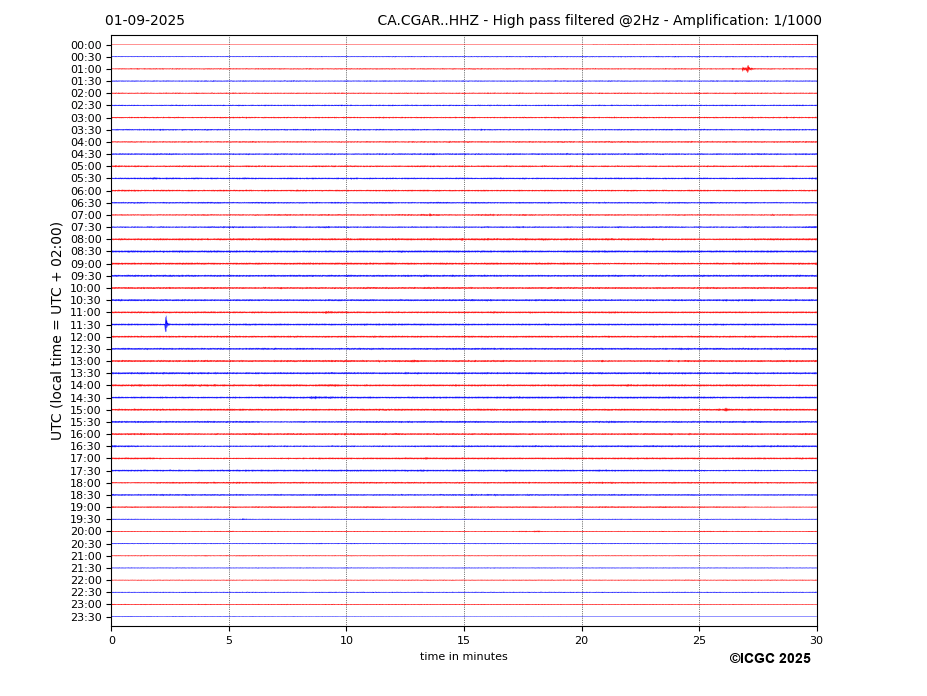Click the faint blue event on 14:30 trace

coord(315,398)
